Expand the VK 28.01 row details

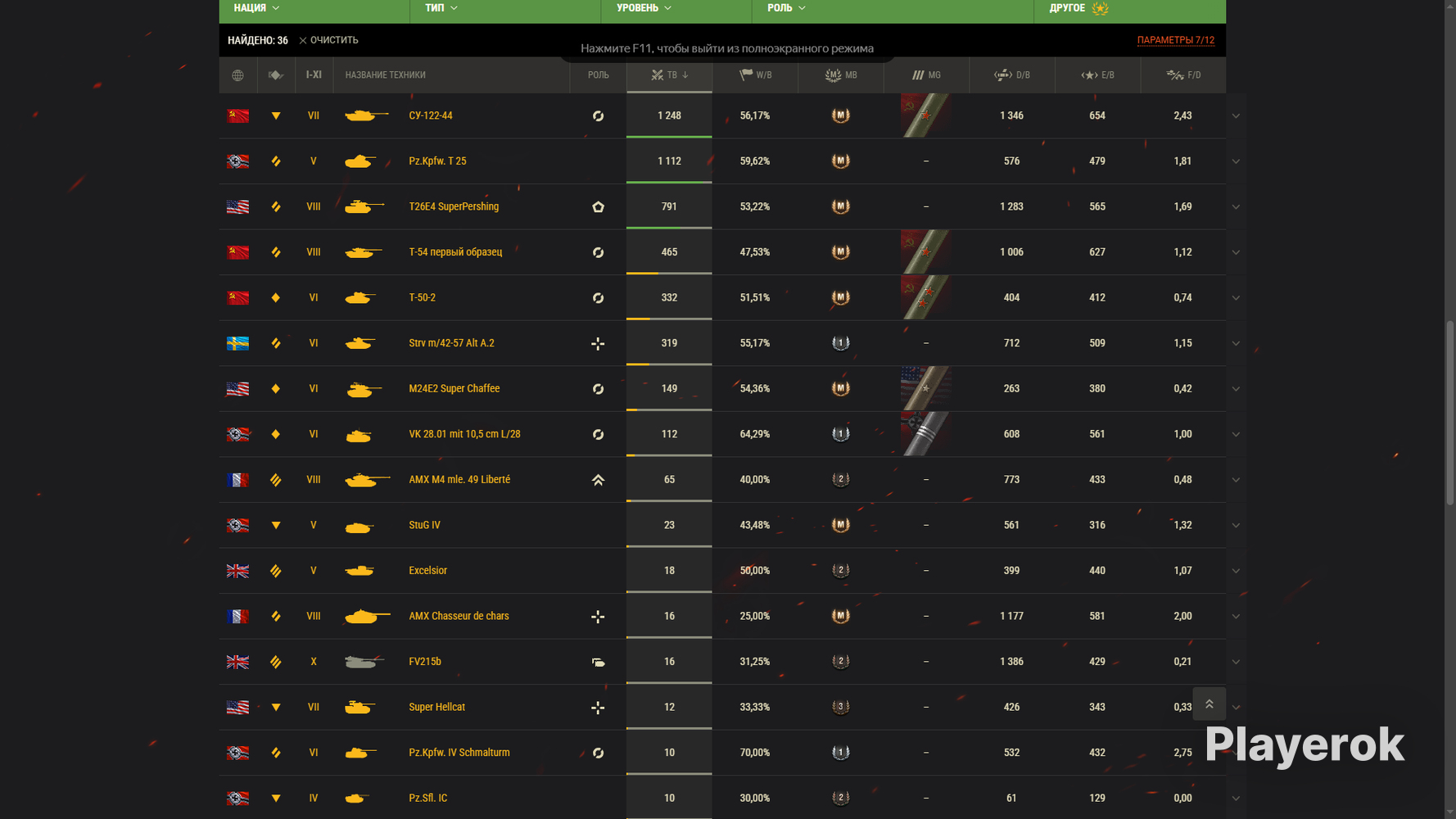(1236, 435)
